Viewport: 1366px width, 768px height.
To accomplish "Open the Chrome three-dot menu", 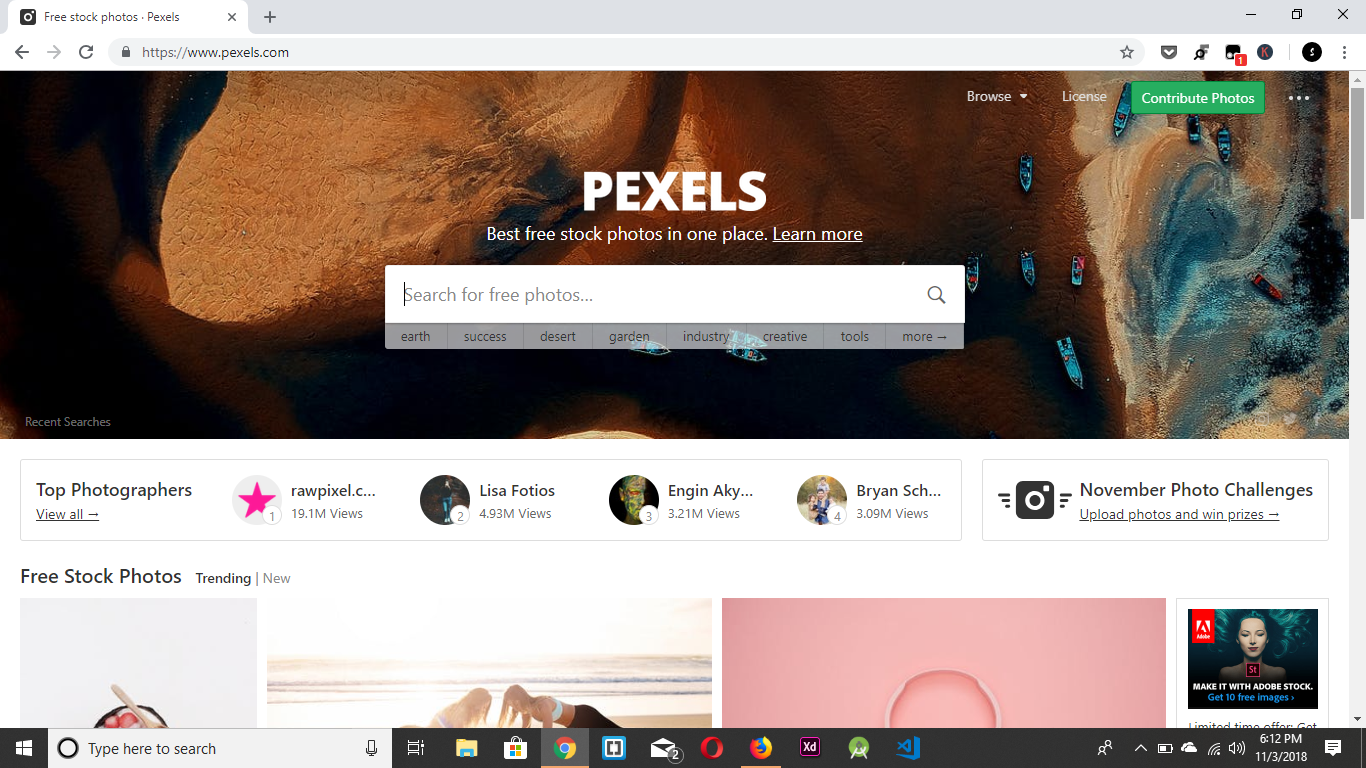I will click(x=1344, y=52).
